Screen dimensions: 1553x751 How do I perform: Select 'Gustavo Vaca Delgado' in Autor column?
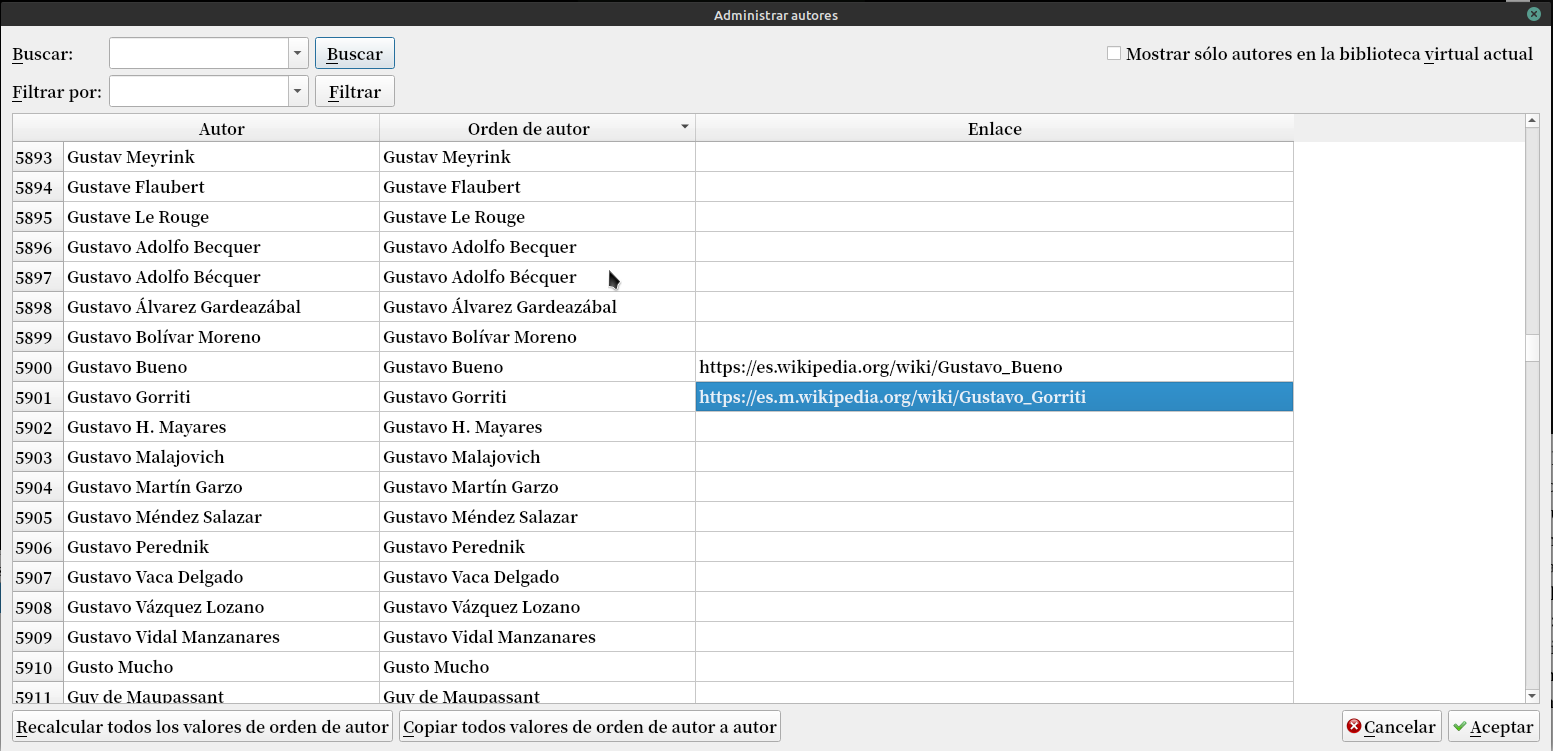[221, 577]
